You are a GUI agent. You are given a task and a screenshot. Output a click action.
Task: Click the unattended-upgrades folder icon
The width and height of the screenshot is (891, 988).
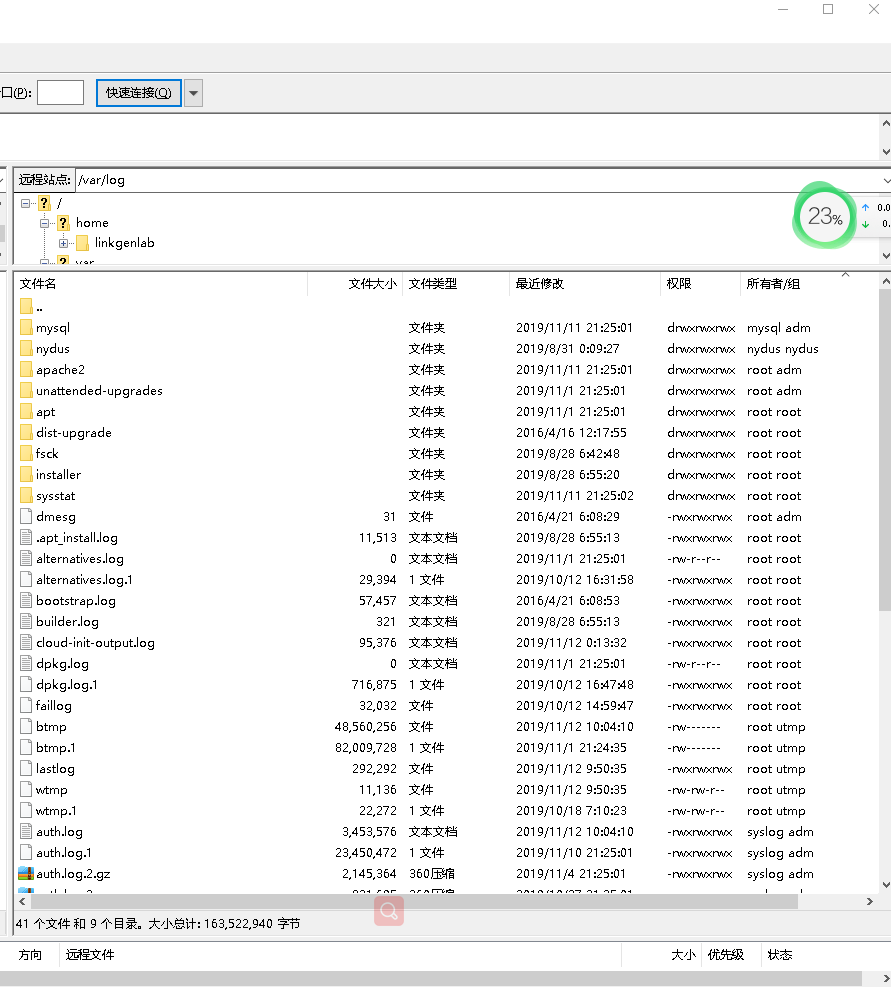point(26,391)
